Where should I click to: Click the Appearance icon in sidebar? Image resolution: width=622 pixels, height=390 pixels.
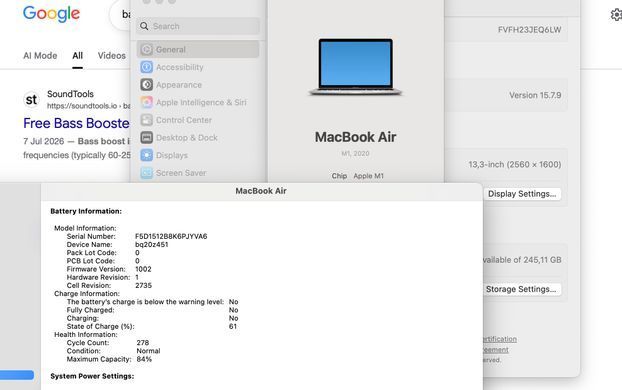146,85
